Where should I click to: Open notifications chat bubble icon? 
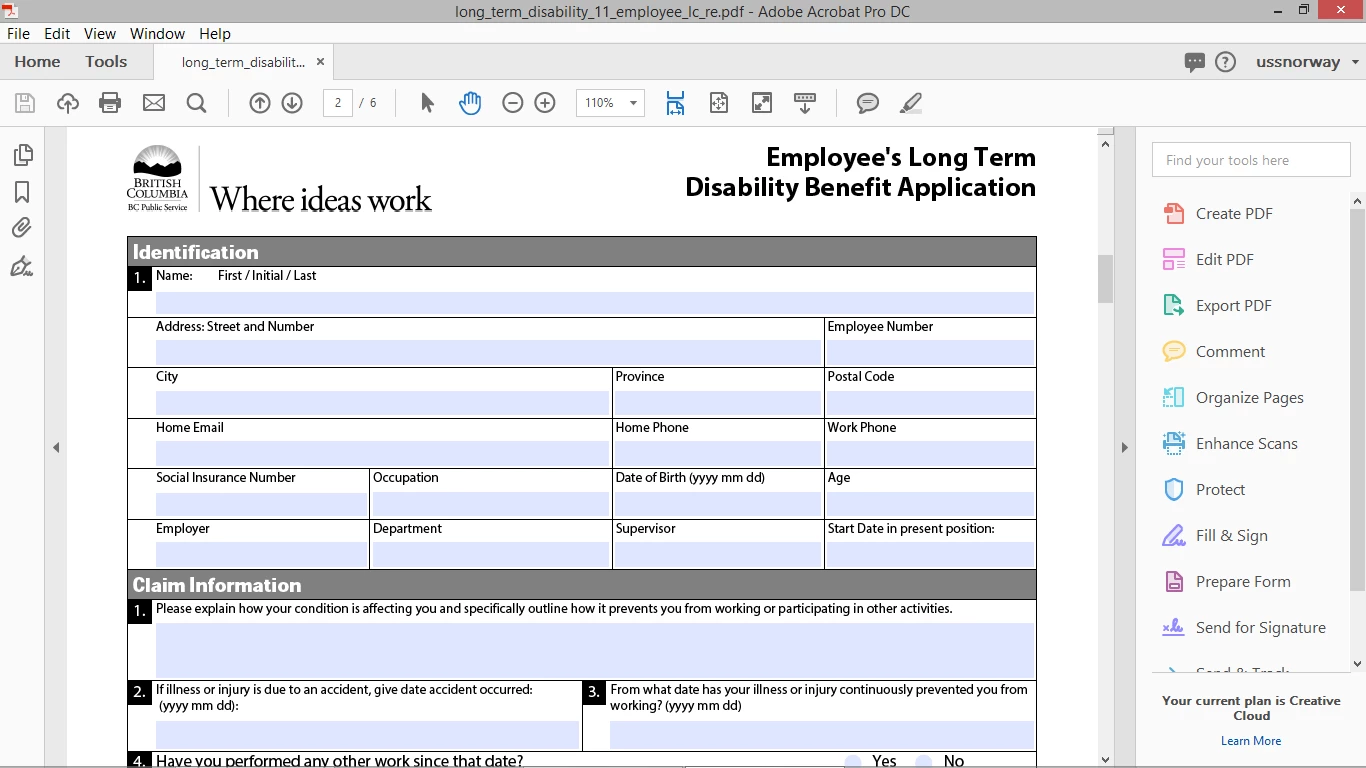coord(1194,62)
